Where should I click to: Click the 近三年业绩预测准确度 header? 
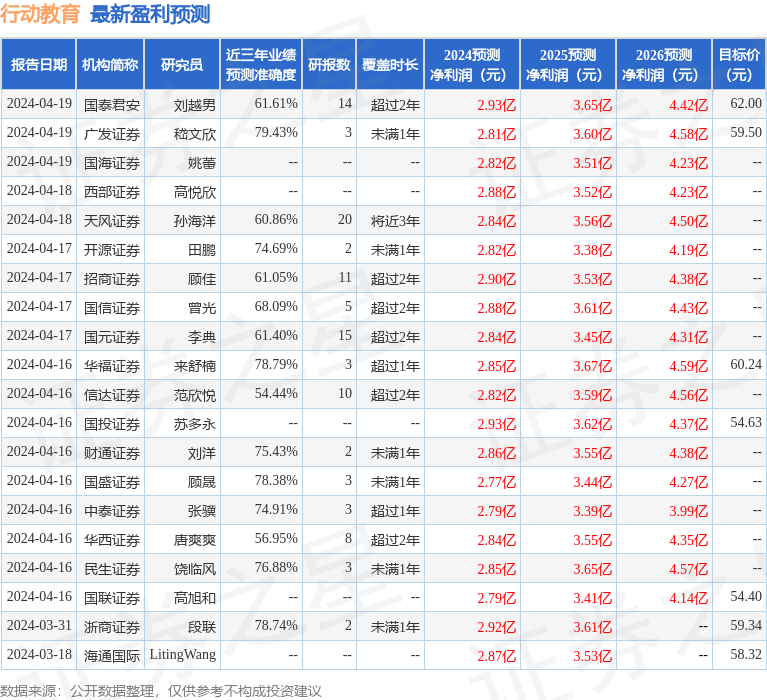pyautogui.click(x=261, y=65)
